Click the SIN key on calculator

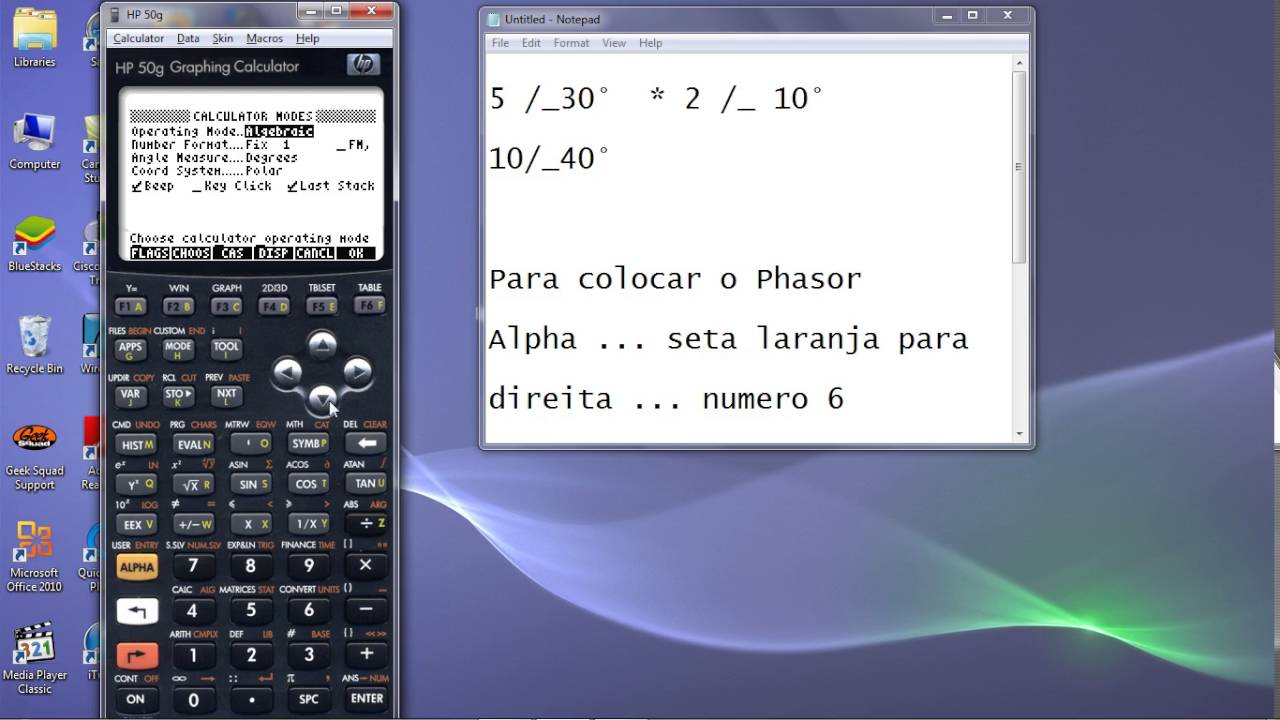[x=250, y=484]
